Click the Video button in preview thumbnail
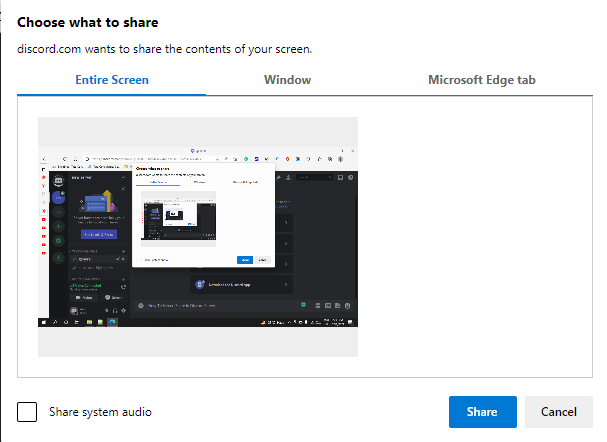Image resolution: width=607 pixels, height=442 pixels. point(84,298)
